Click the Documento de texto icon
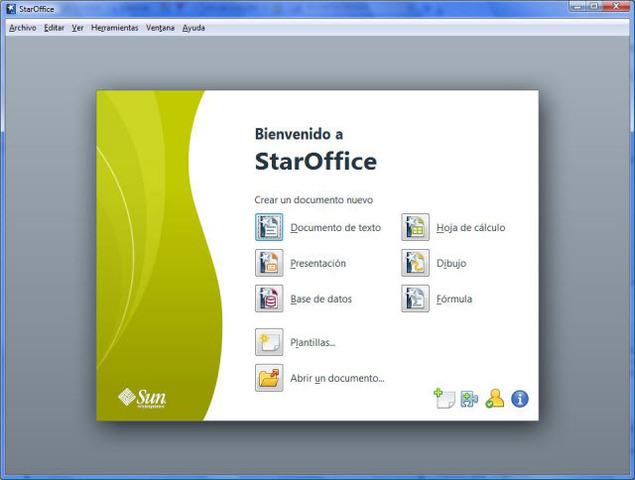This screenshot has width=635, height=480. [x=269, y=227]
